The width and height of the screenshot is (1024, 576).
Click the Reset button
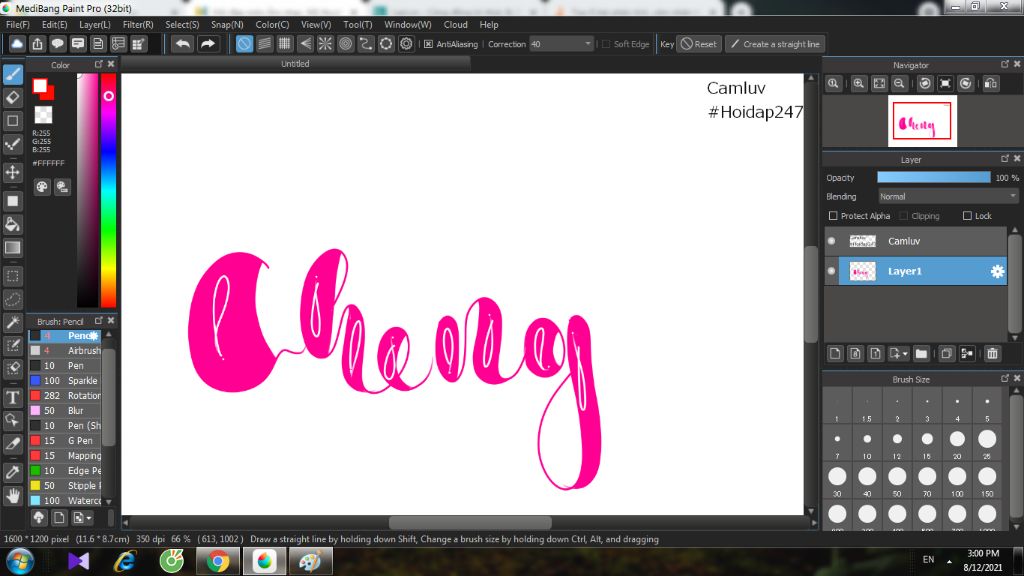coord(698,44)
